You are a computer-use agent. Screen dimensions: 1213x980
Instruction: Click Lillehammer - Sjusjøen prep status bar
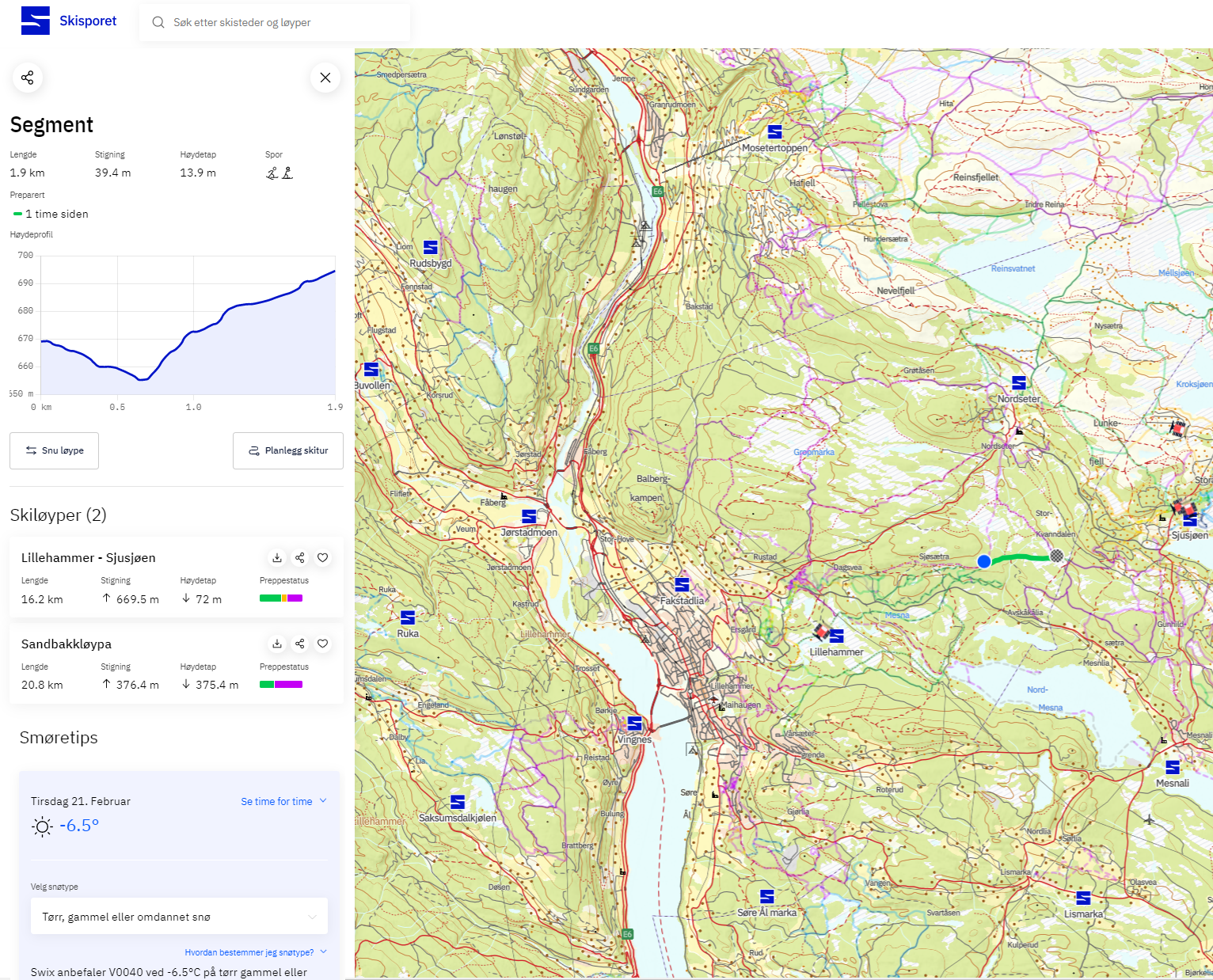281,598
